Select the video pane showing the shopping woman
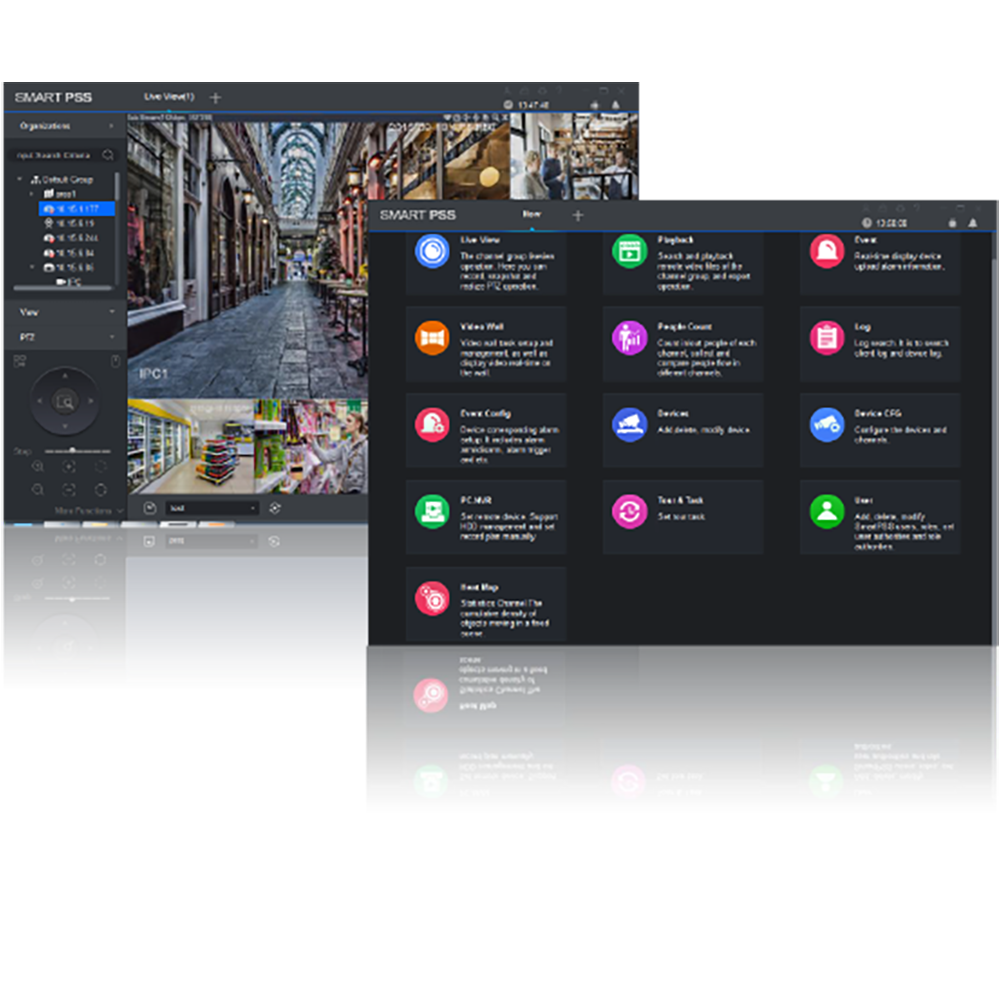Viewport: 1000px width, 1000px height. [311, 446]
